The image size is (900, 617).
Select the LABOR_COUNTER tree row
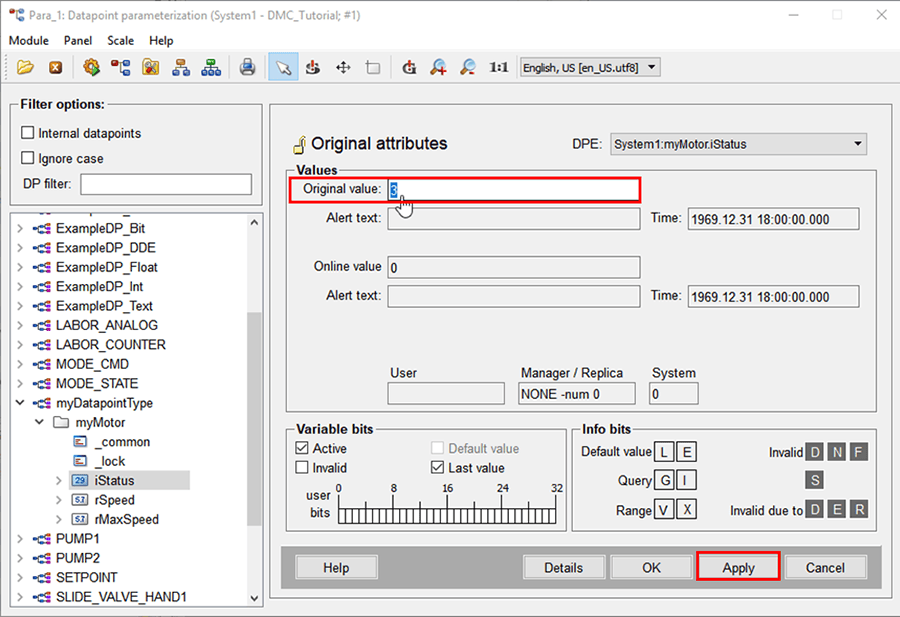click(110, 344)
